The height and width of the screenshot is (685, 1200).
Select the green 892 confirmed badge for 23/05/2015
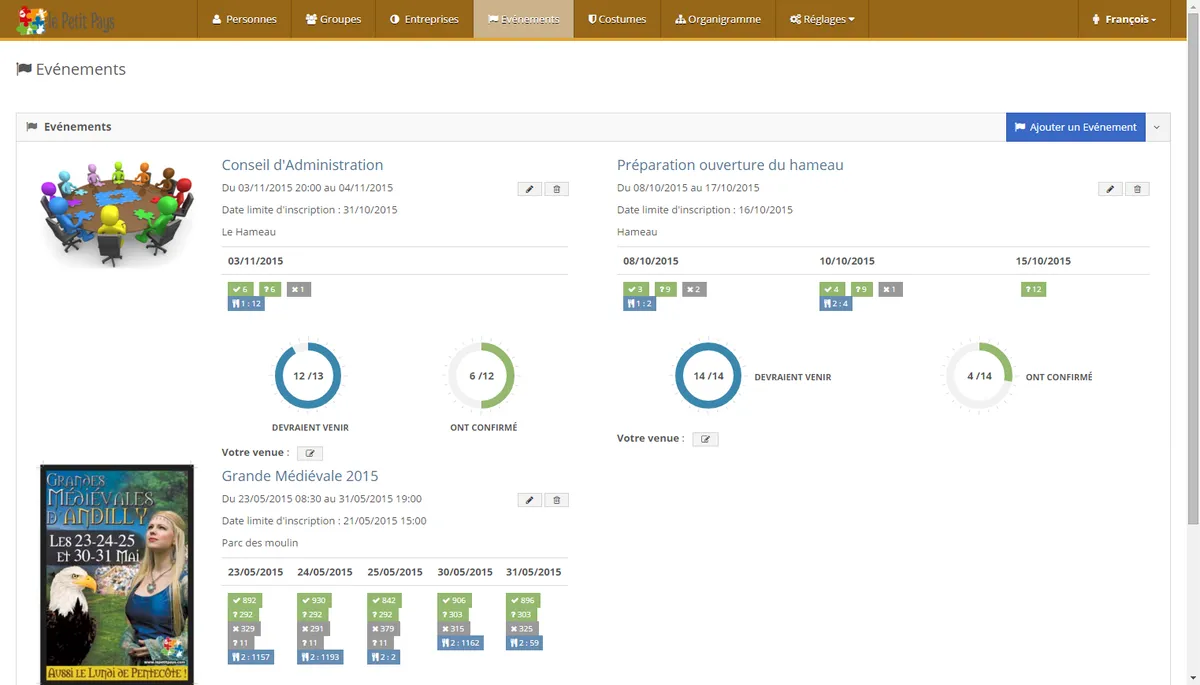[x=244, y=601]
